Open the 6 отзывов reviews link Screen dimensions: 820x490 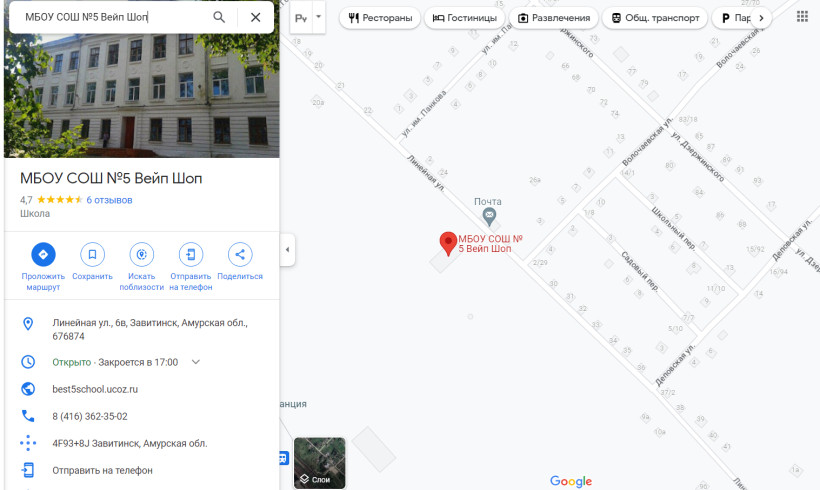109,200
